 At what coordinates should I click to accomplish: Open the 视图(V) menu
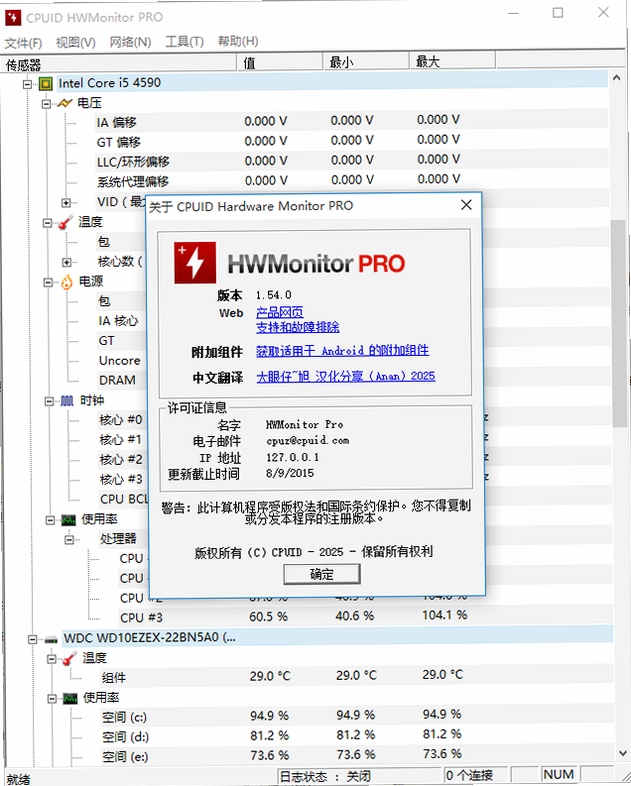click(x=76, y=42)
